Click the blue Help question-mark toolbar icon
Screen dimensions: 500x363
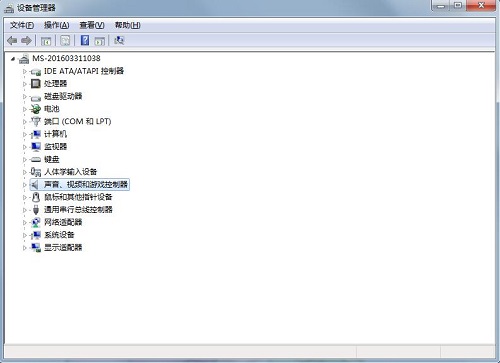[85, 40]
